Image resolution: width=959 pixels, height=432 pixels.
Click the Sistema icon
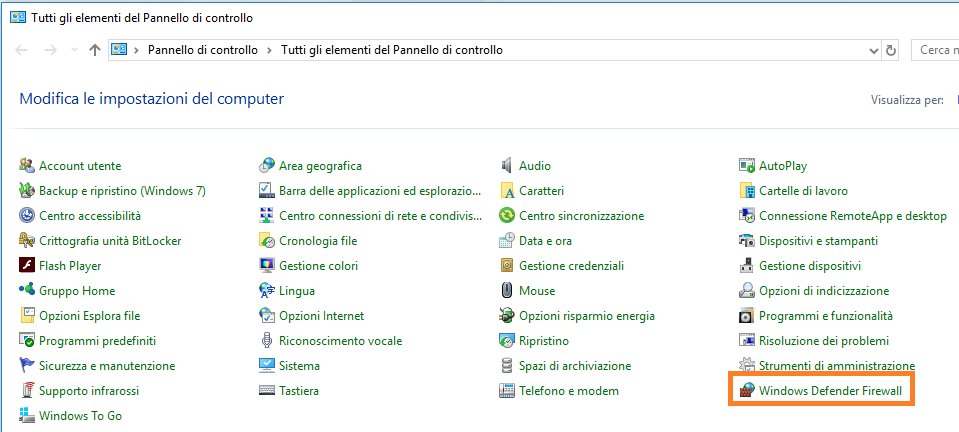point(267,366)
